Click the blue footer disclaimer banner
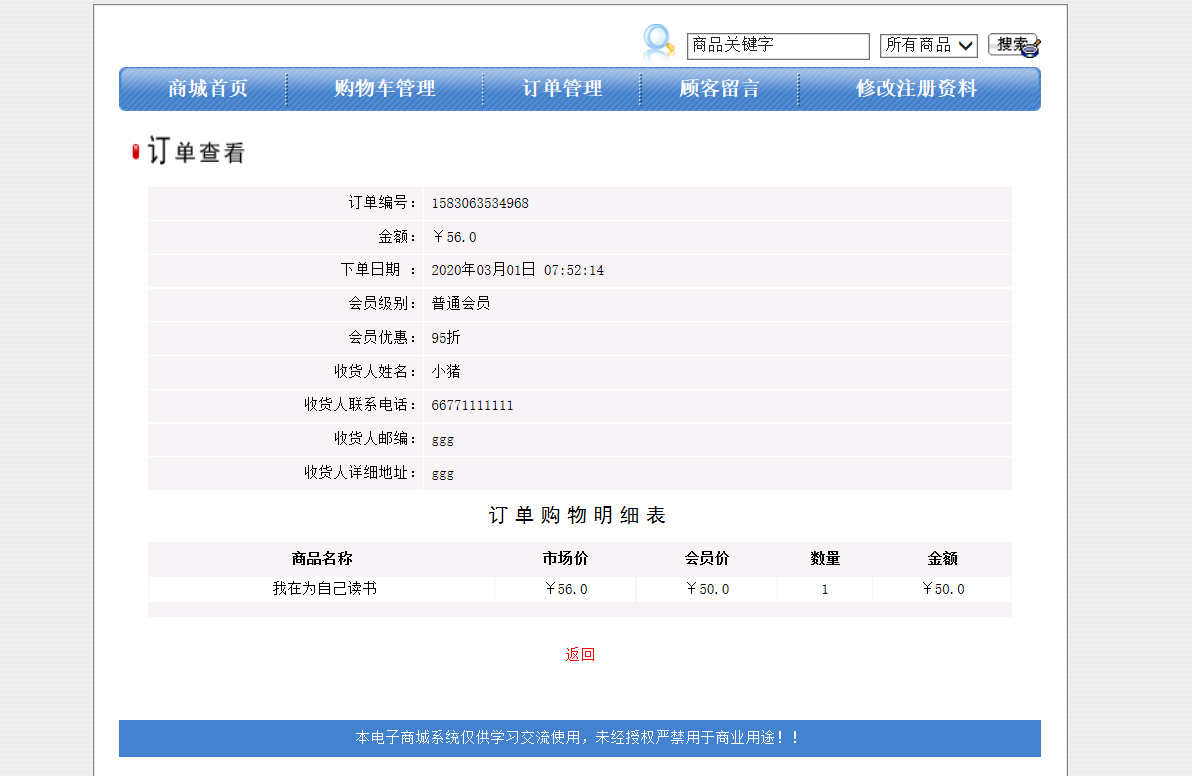Screen dimensions: 1192x776 point(580,737)
